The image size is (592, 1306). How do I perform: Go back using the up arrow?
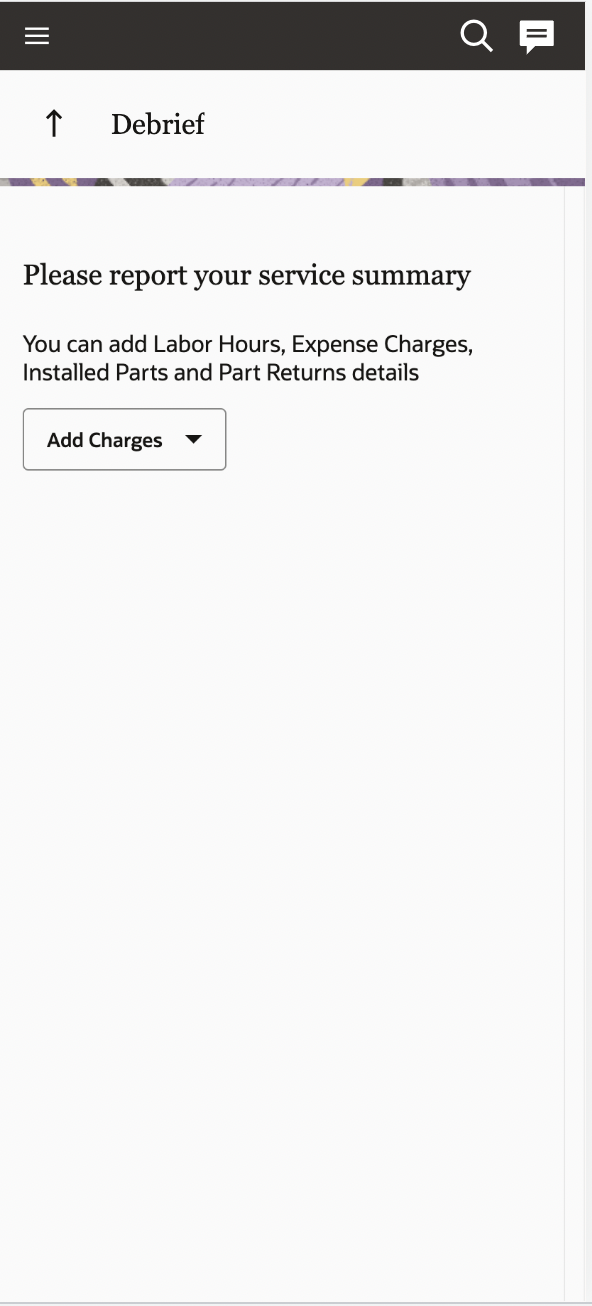coord(54,124)
